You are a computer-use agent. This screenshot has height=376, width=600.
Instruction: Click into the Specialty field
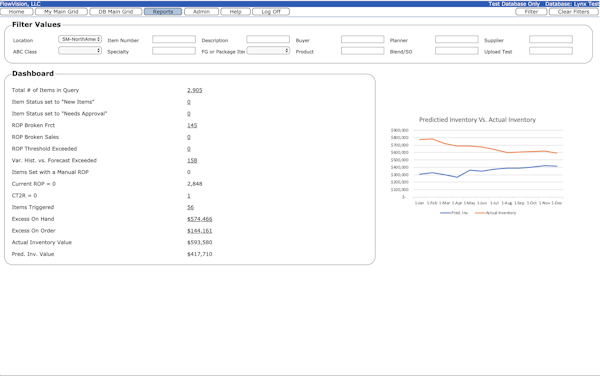pos(174,50)
